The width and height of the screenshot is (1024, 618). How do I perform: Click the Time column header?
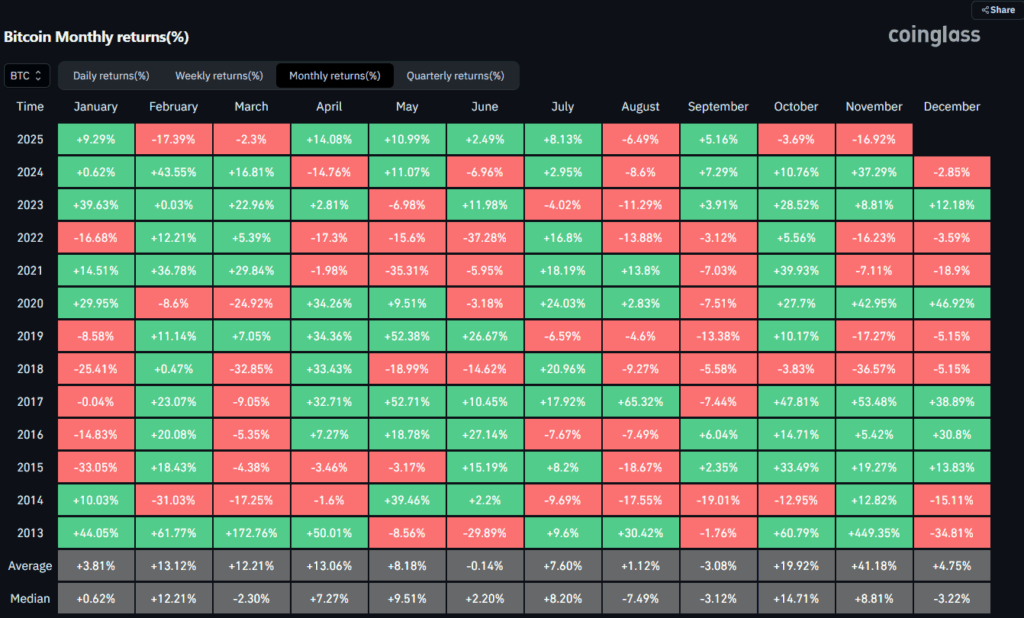[x=30, y=107]
